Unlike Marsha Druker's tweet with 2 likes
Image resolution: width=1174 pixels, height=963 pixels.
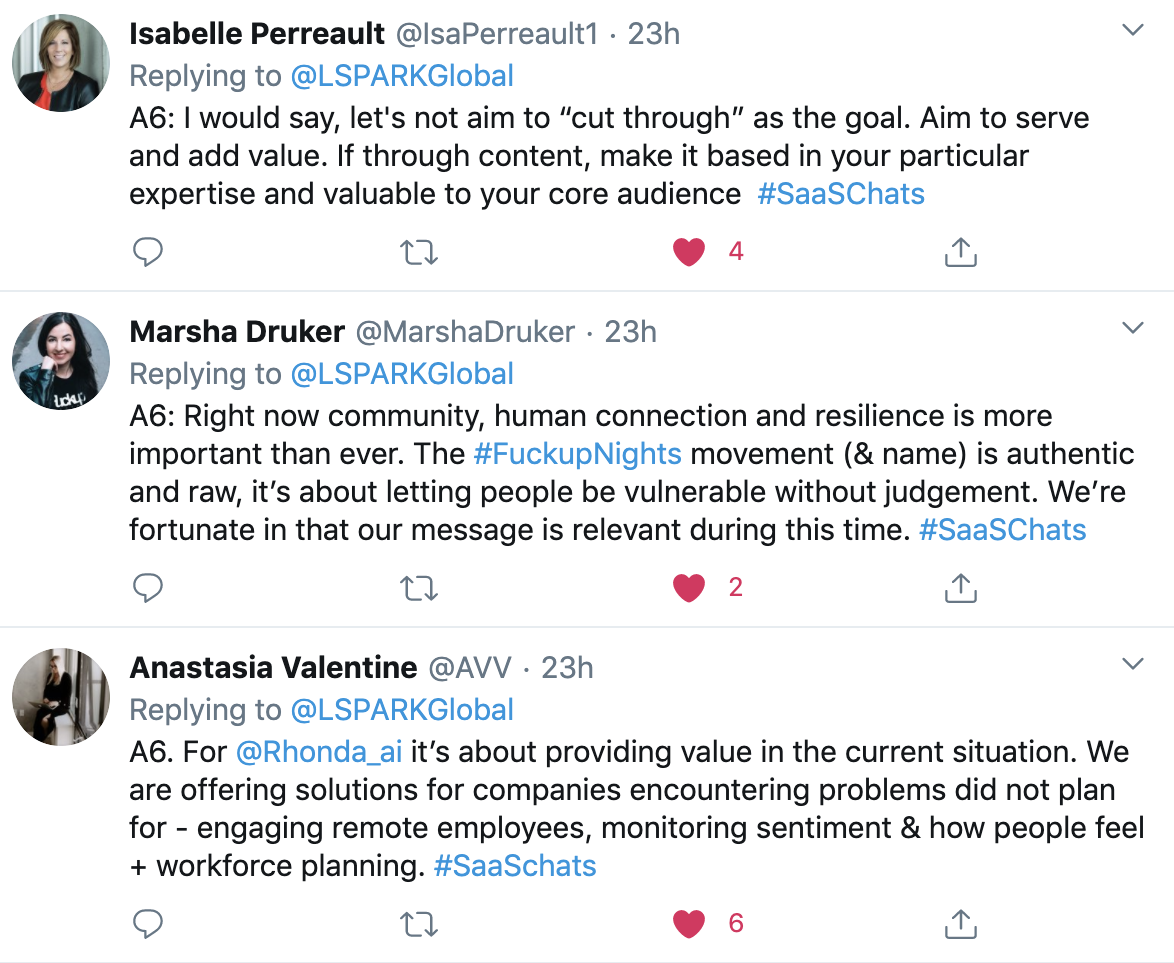[689, 588]
